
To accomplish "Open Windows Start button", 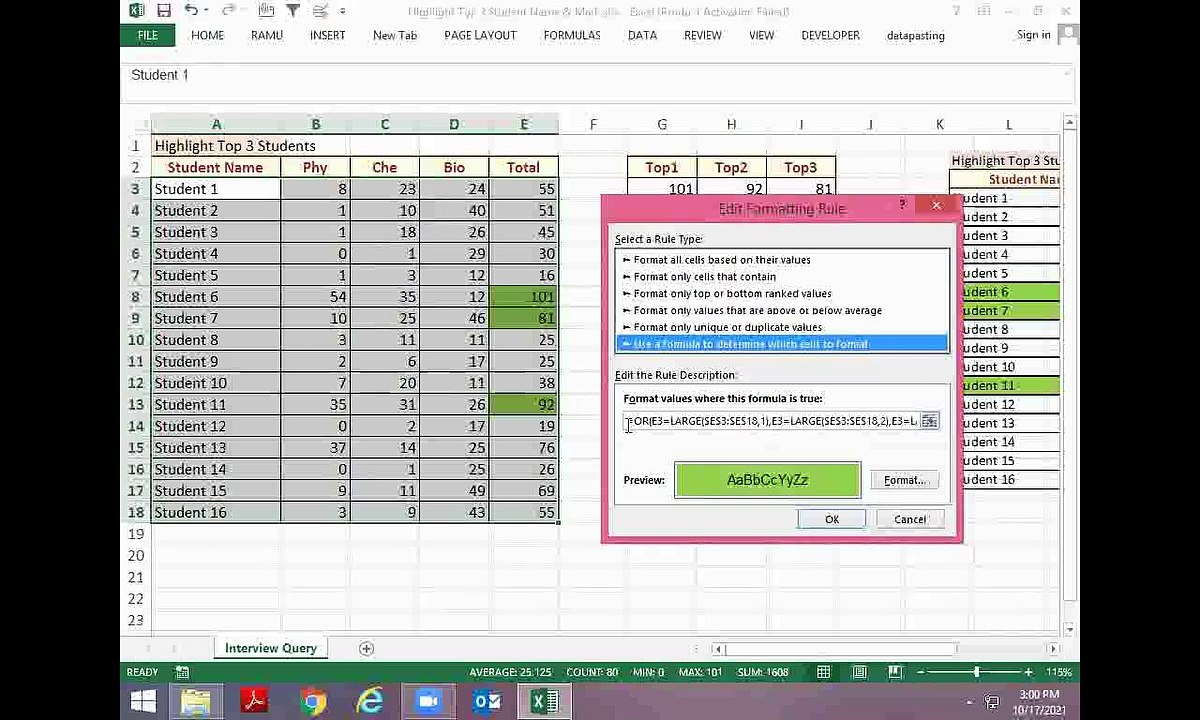I will [142, 702].
